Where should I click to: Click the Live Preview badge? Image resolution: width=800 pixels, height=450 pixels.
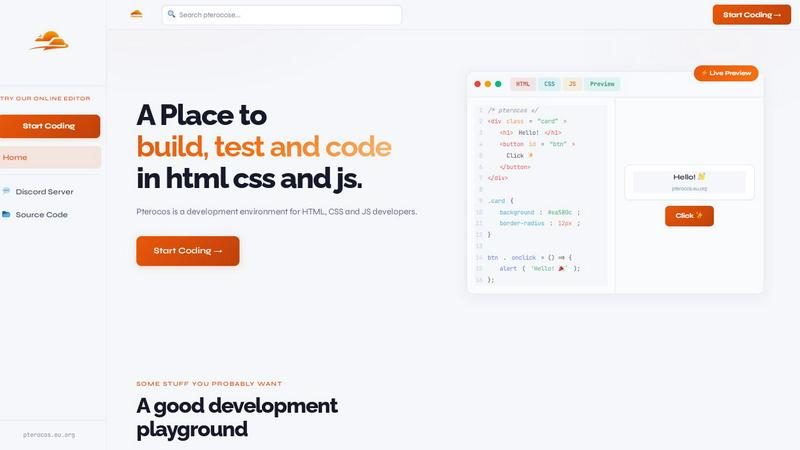click(726, 73)
